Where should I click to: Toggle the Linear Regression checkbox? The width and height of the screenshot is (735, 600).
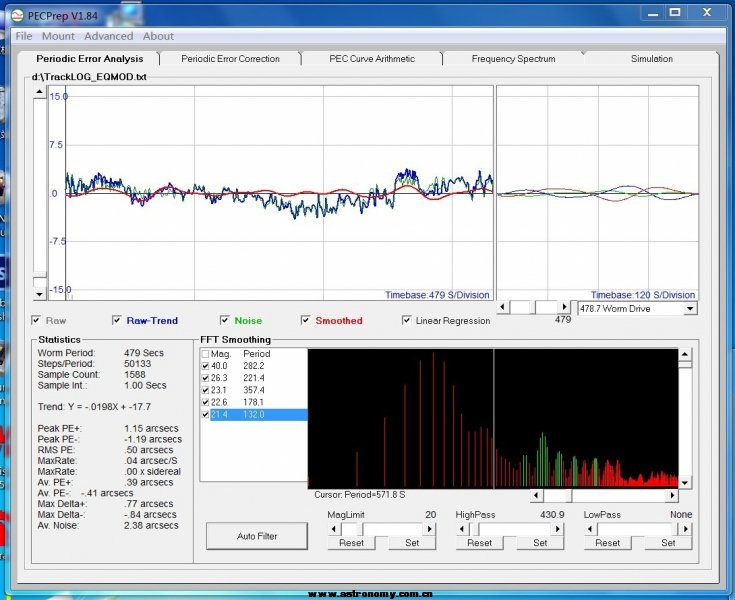(x=406, y=320)
